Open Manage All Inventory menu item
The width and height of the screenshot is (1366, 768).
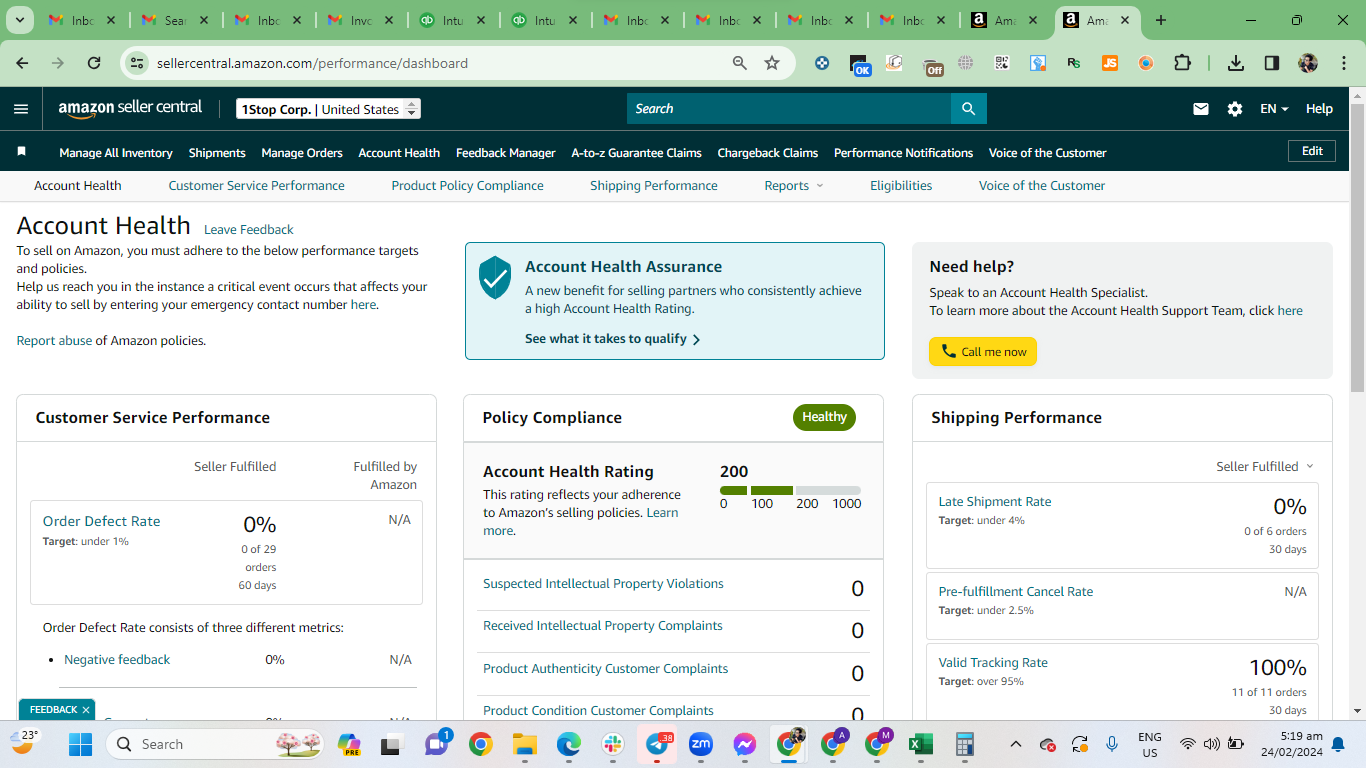pos(116,153)
